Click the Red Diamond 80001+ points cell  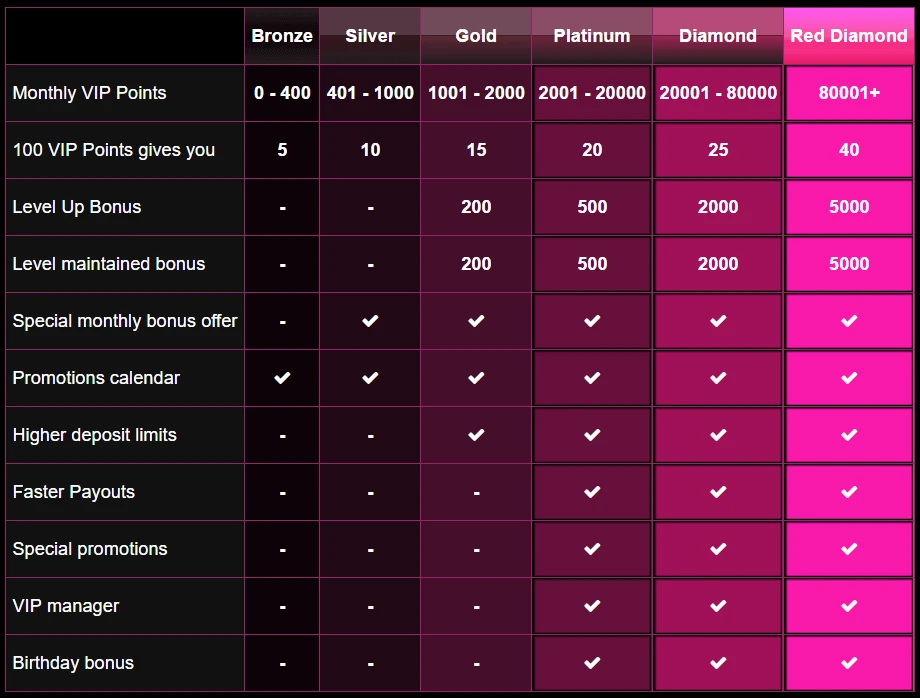coord(849,93)
